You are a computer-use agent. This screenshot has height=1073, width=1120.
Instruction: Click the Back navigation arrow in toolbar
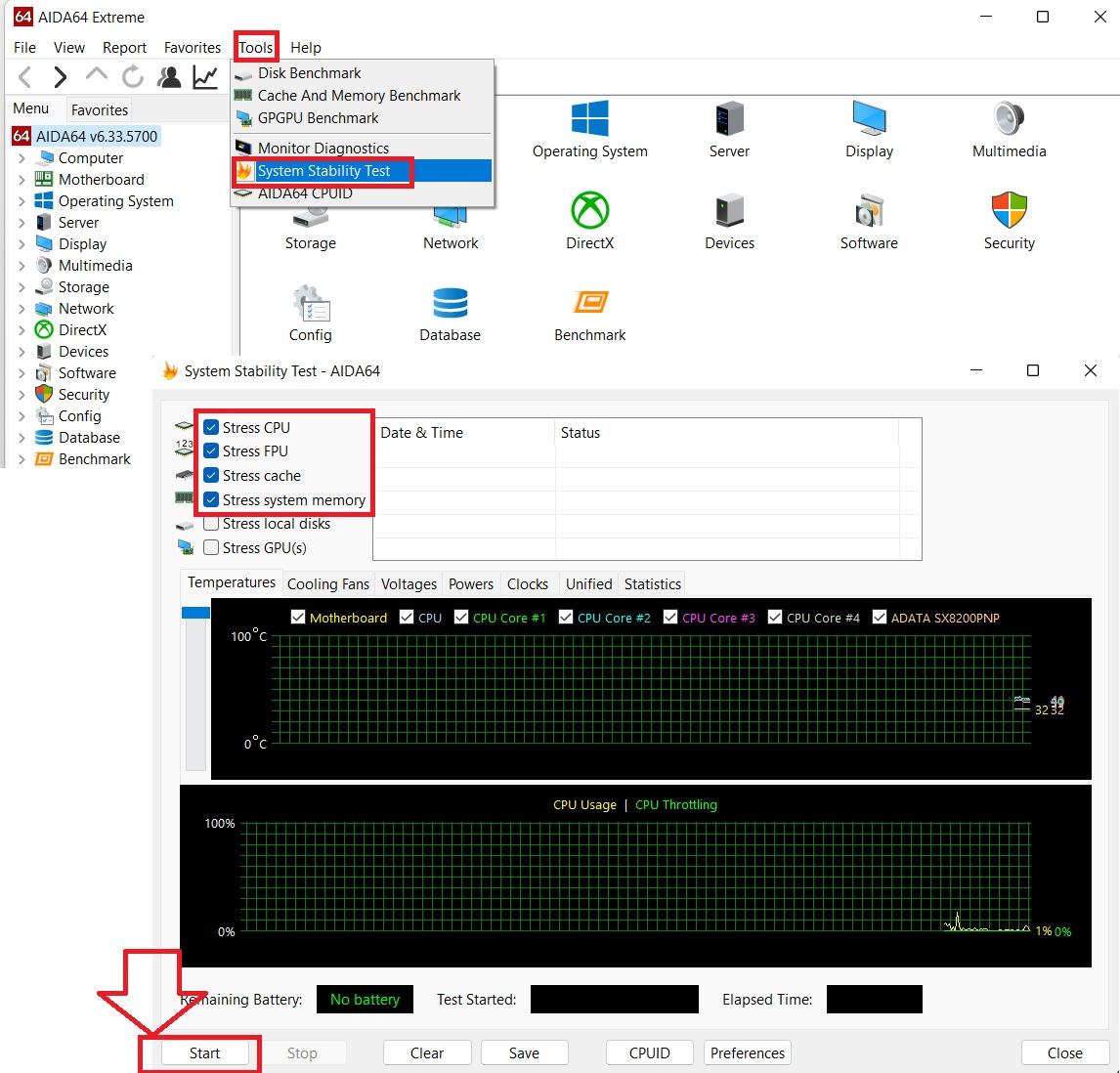coord(25,76)
